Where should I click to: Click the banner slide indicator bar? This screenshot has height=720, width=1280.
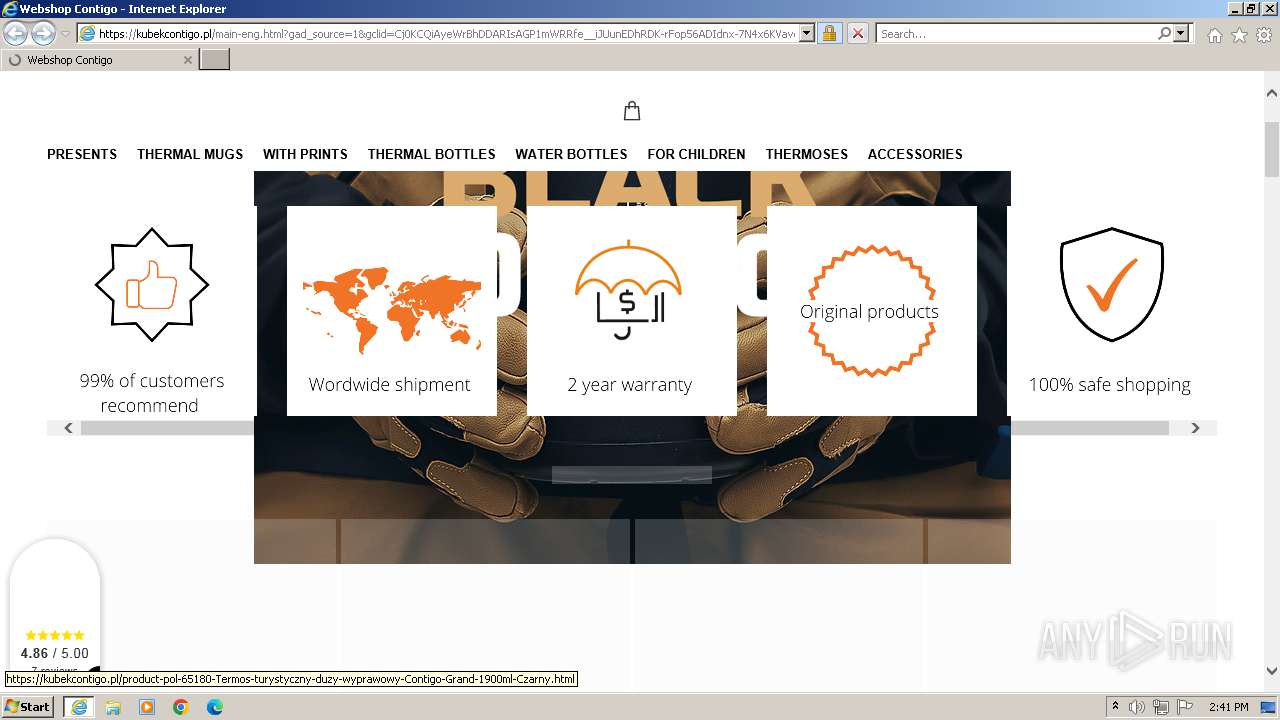click(x=631, y=475)
